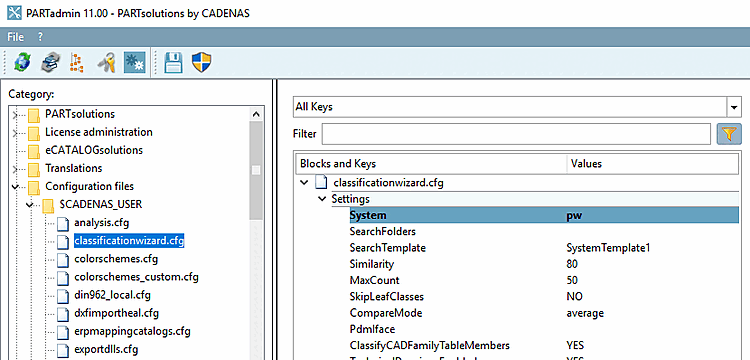Click the floppy disk save icon

pyautogui.click(x=174, y=62)
